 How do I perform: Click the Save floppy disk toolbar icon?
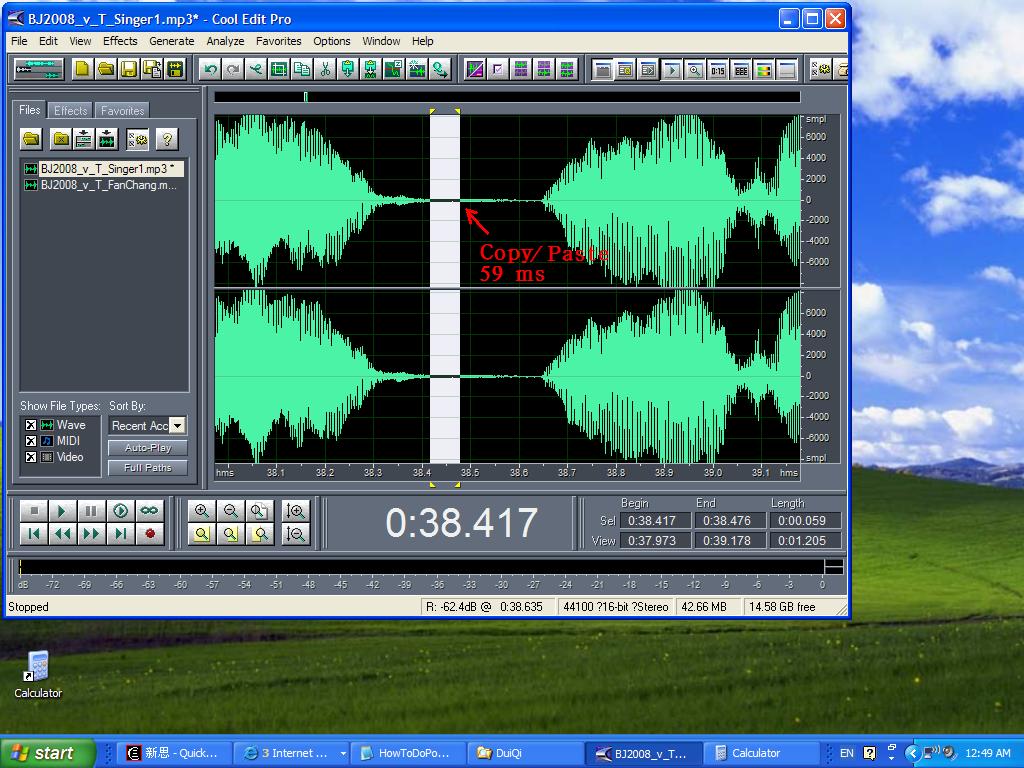[x=128, y=69]
